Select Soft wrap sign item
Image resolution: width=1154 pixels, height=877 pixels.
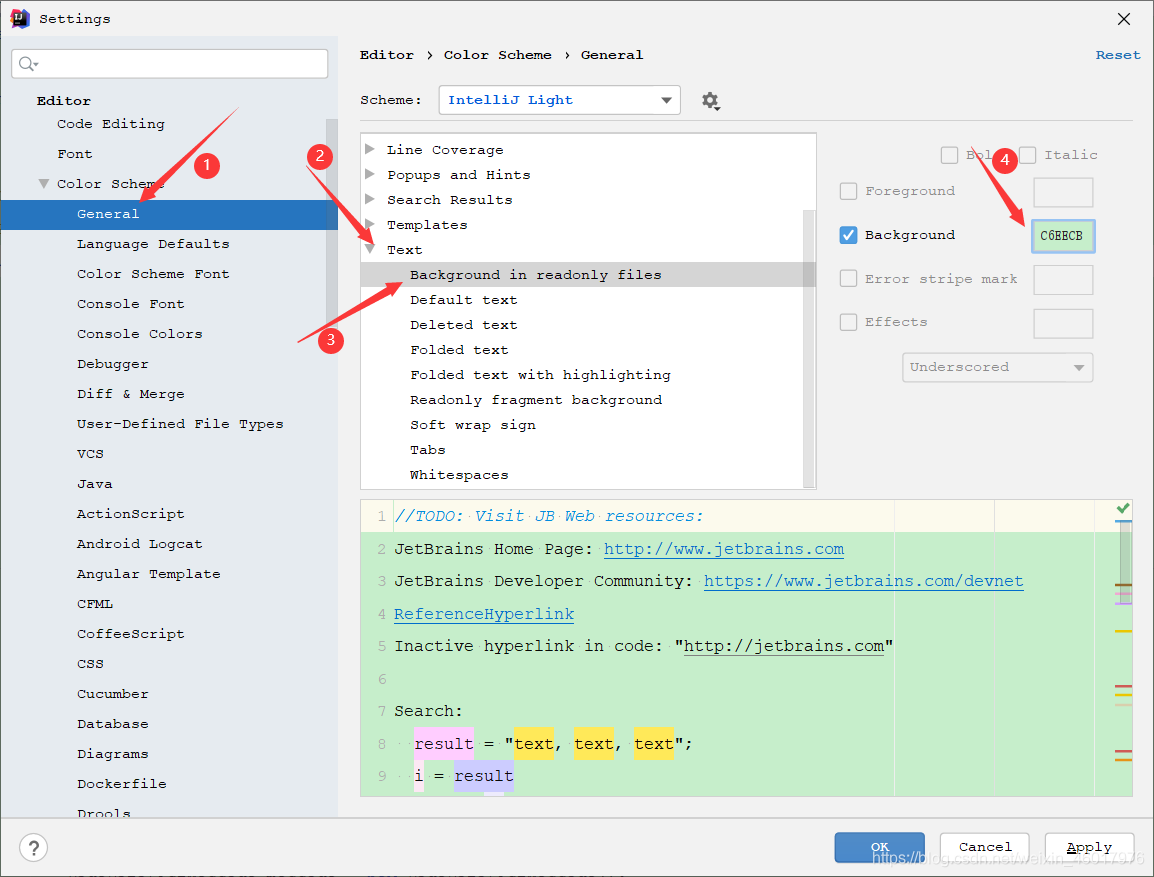472,425
